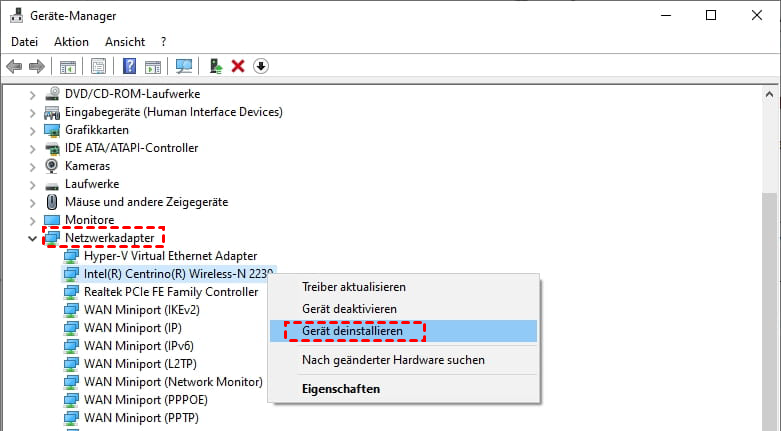Click the red X uninstall device icon

click(x=238, y=66)
